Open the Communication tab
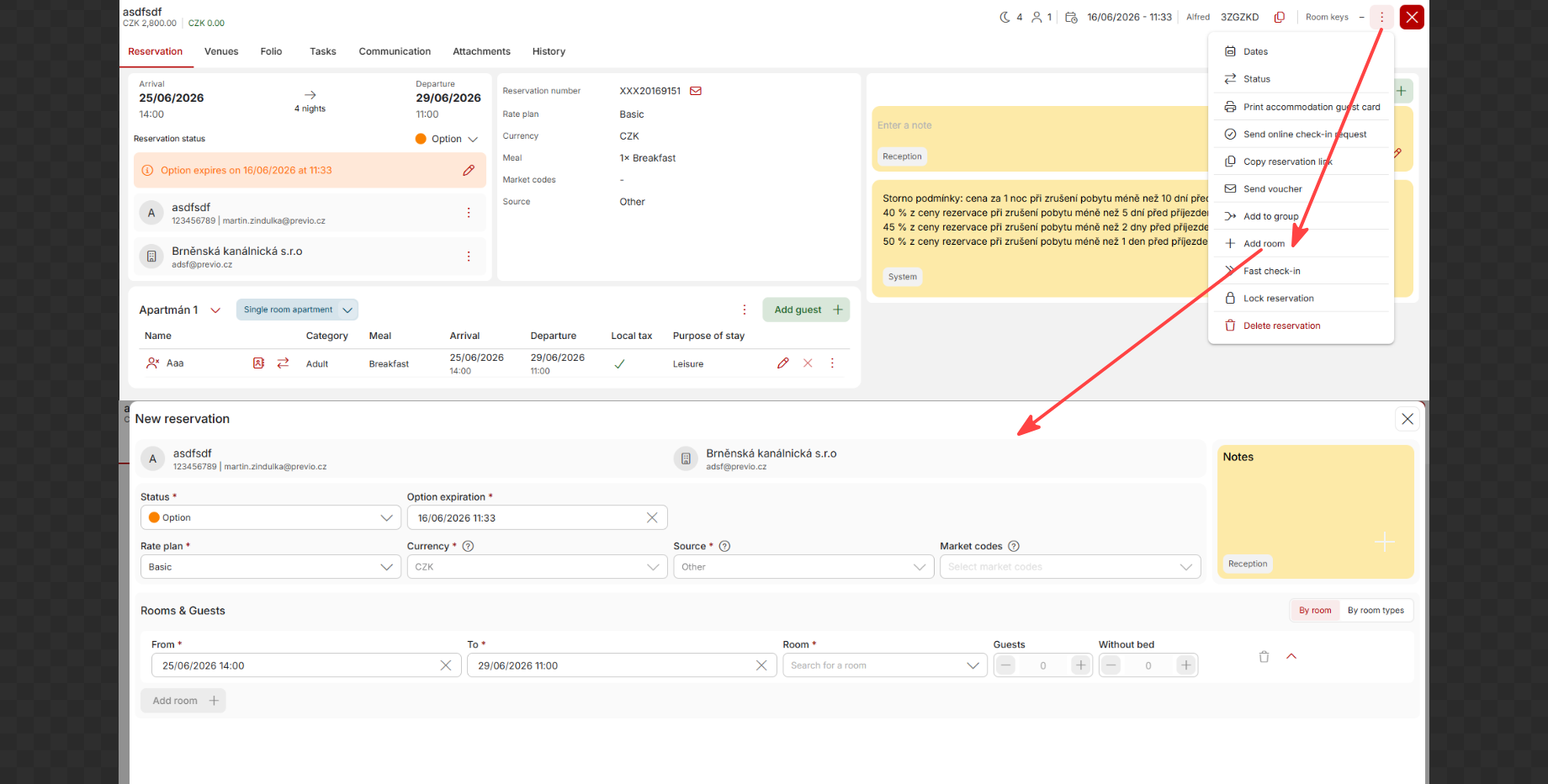The height and width of the screenshot is (784, 1548). click(x=395, y=51)
